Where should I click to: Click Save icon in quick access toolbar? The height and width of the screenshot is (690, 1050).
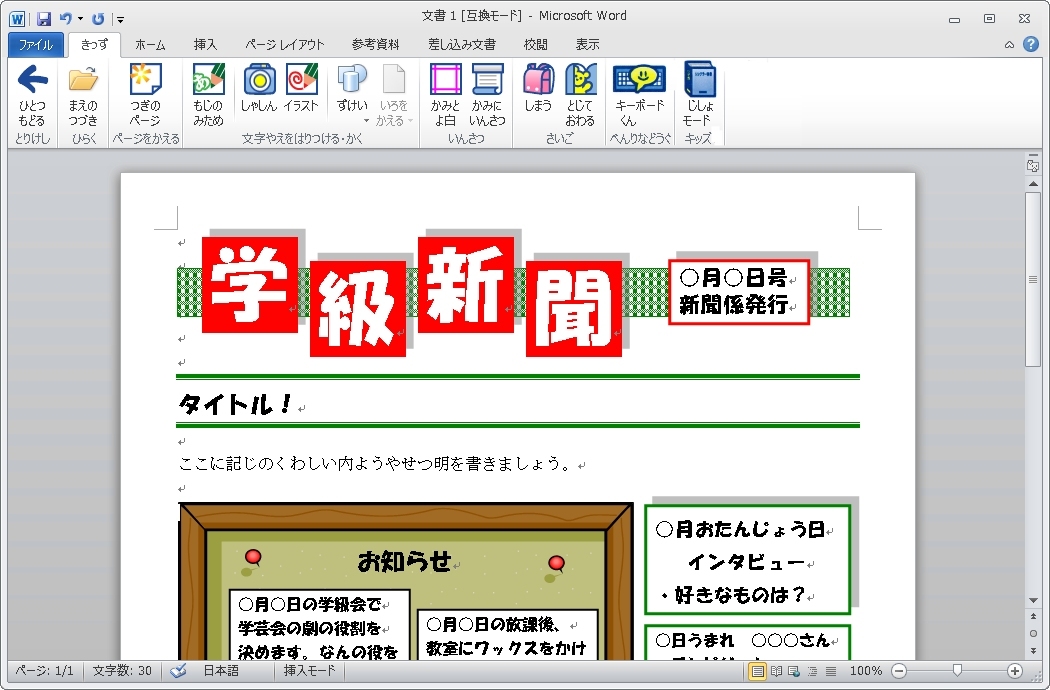pos(44,18)
